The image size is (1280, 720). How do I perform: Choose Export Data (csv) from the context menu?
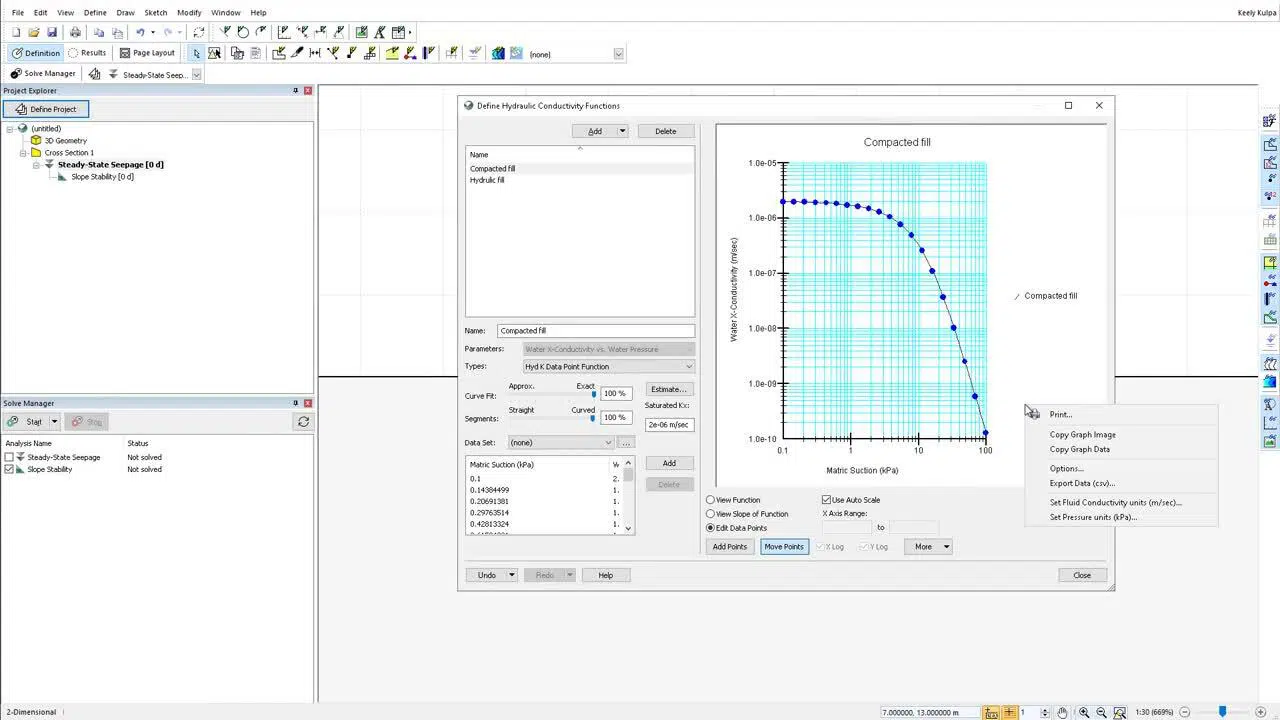1081,483
